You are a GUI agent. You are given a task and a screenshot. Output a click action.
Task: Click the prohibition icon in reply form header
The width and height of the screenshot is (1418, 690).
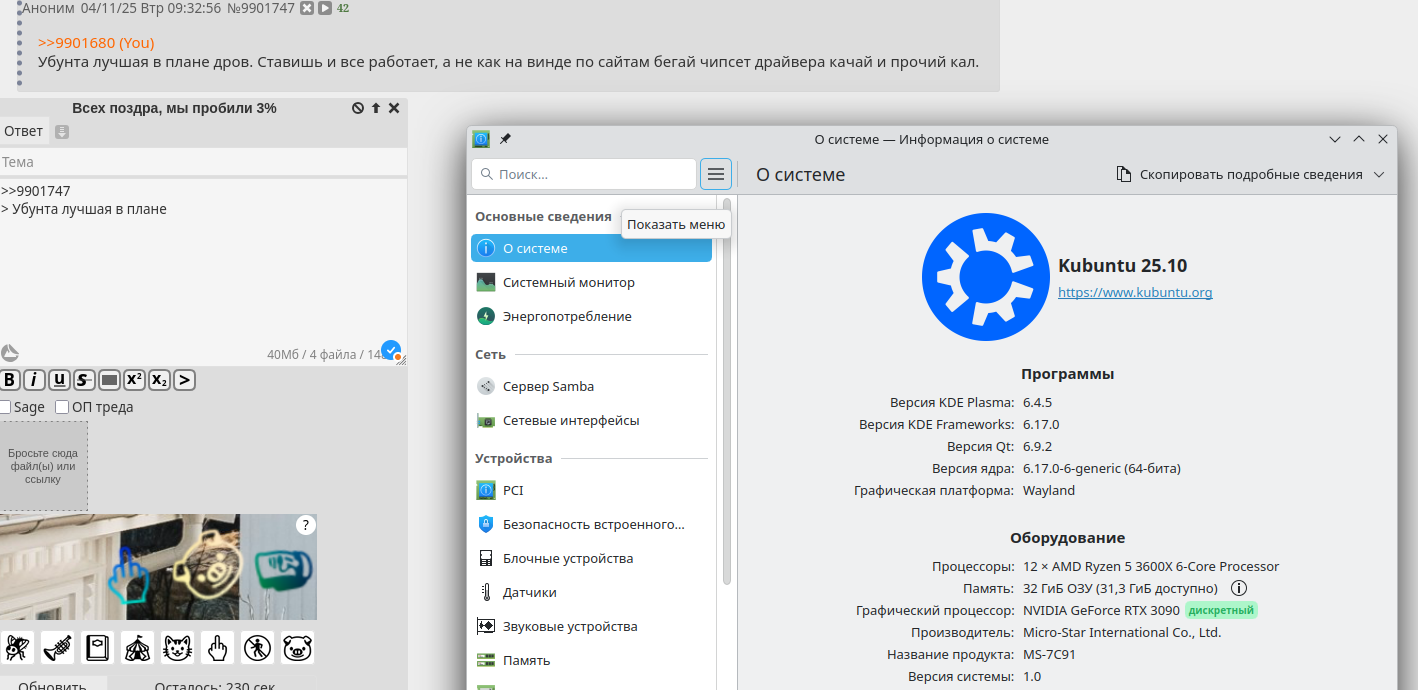point(358,108)
